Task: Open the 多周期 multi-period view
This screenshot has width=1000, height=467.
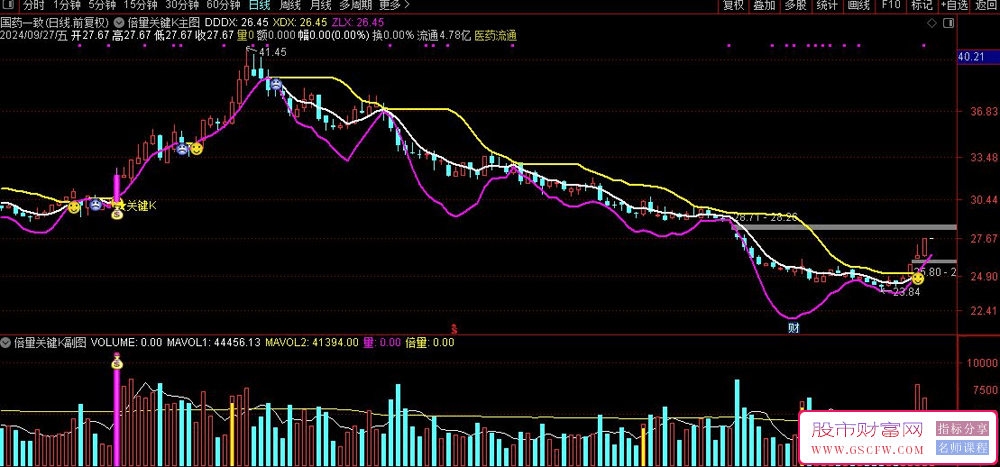Action: point(354,6)
